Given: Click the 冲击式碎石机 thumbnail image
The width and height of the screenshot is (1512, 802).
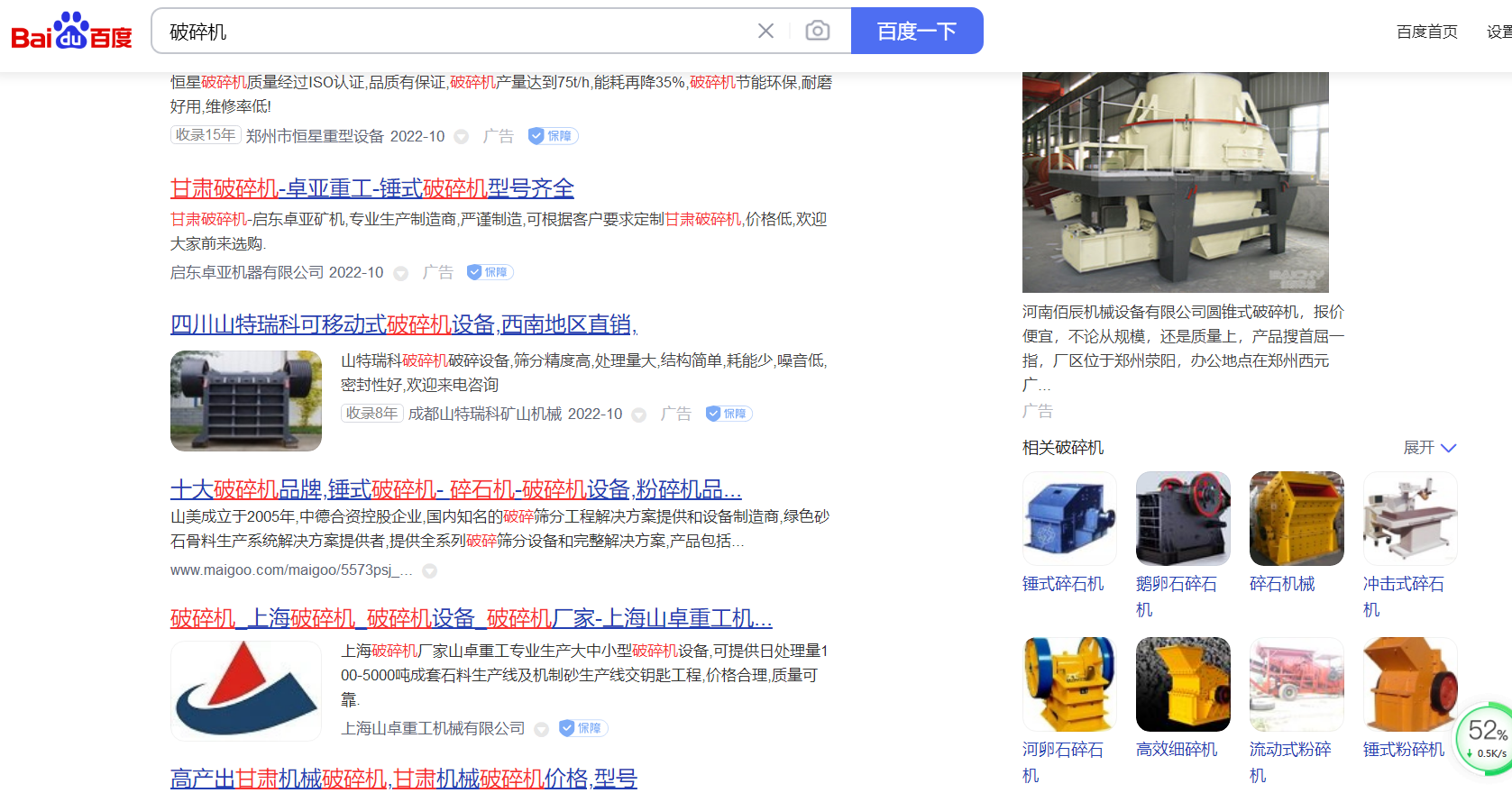Looking at the screenshot, I should (x=1410, y=518).
